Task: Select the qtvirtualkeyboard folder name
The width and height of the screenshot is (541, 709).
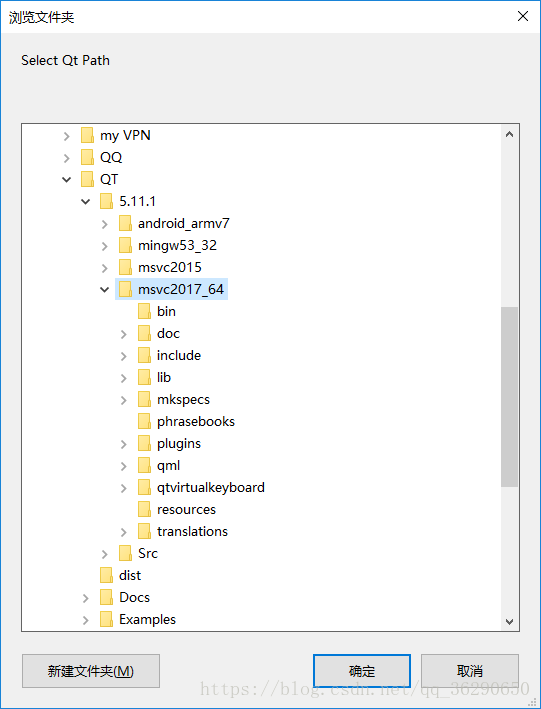Action: point(211,487)
